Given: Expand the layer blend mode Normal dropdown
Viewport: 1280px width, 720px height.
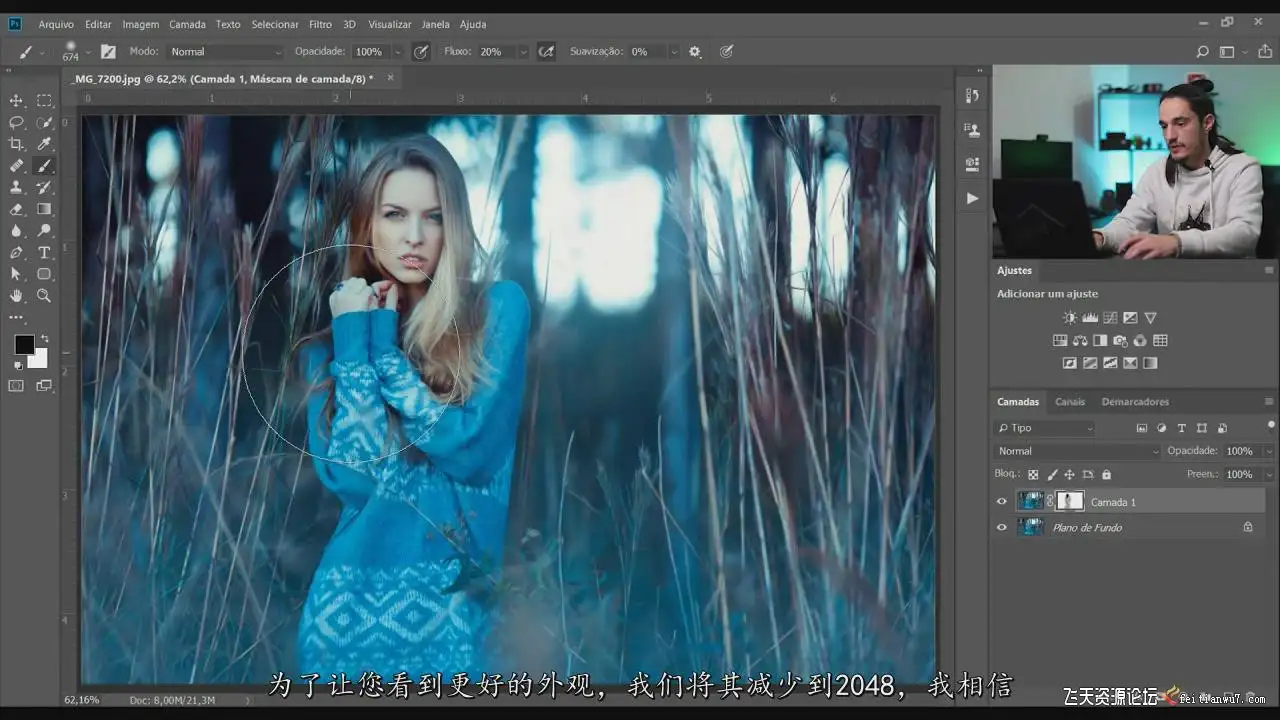Looking at the screenshot, I should 1076,451.
